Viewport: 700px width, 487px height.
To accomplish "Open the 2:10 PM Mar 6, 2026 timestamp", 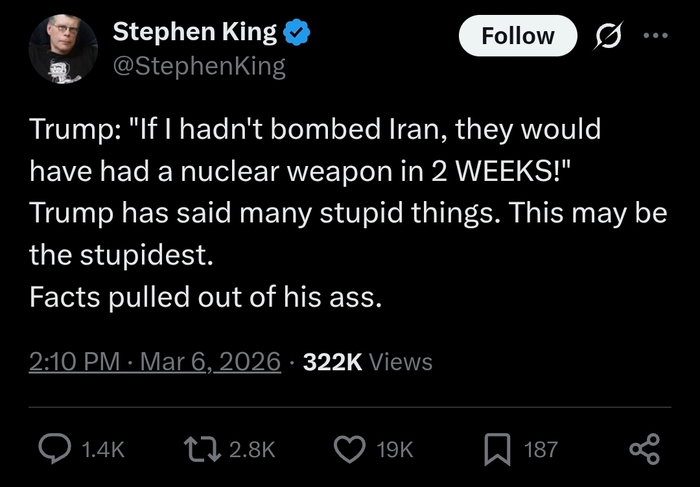I will point(154,361).
